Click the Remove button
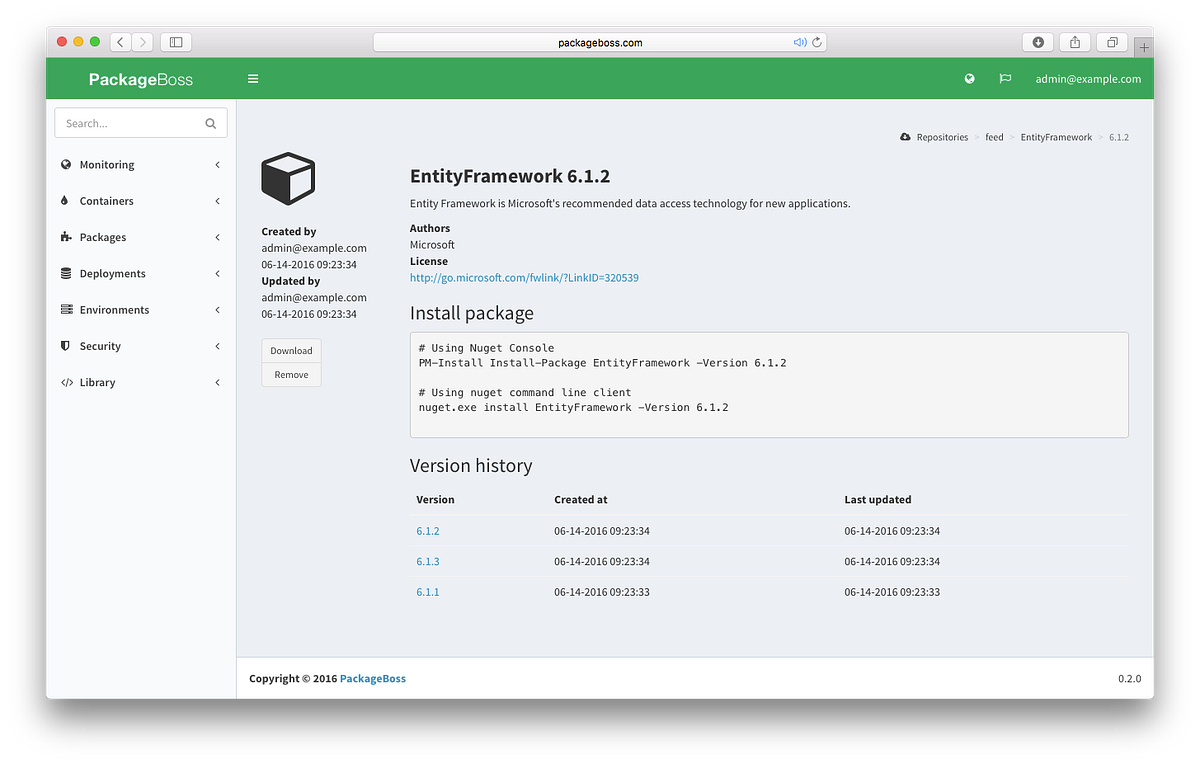 point(291,375)
